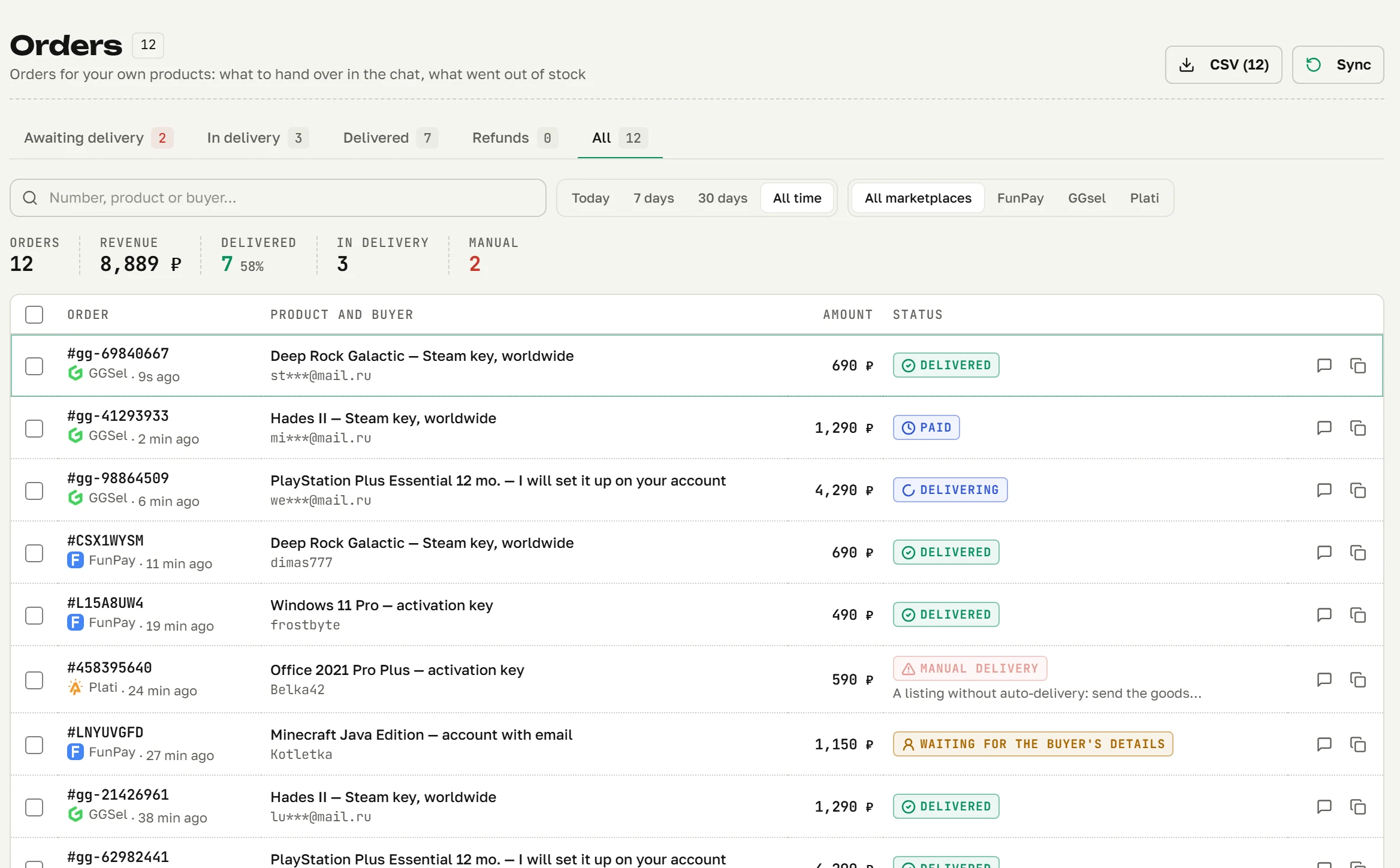Copy order #gg-41293933 details
The height and width of the screenshot is (868, 1400).
coord(1357,428)
